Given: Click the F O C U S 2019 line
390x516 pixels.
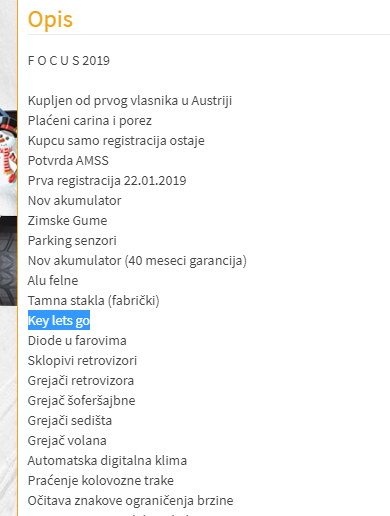Looking at the screenshot, I should (69, 61).
